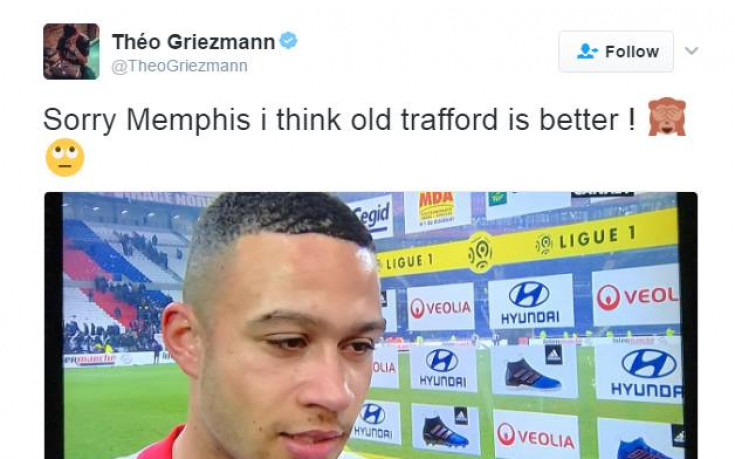Screen dimensions: 735x459
Task: Click the see-no-evil monkey emoji
Action: coord(667,117)
